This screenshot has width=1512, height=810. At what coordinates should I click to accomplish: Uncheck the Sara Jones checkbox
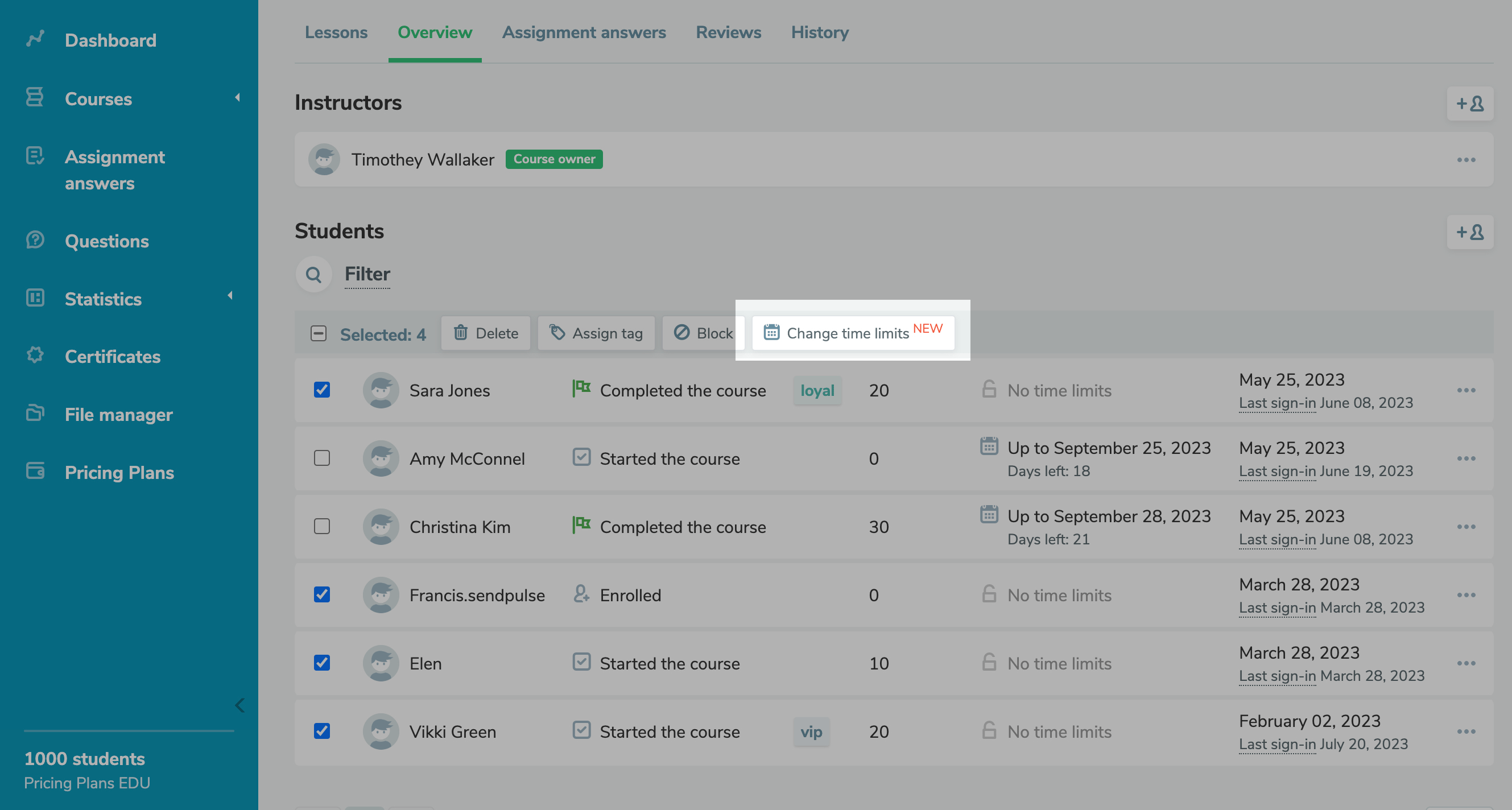321,390
